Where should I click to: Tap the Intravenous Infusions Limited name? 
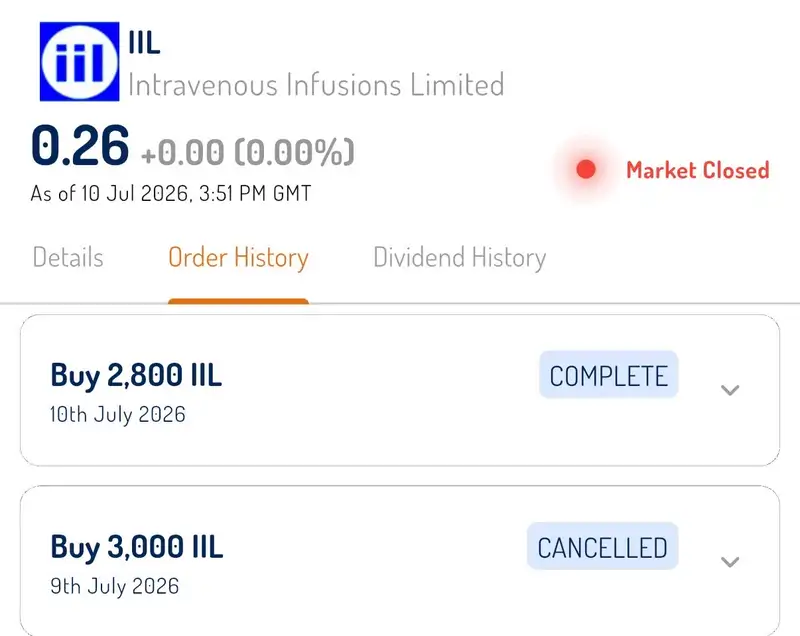click(316, 84)
